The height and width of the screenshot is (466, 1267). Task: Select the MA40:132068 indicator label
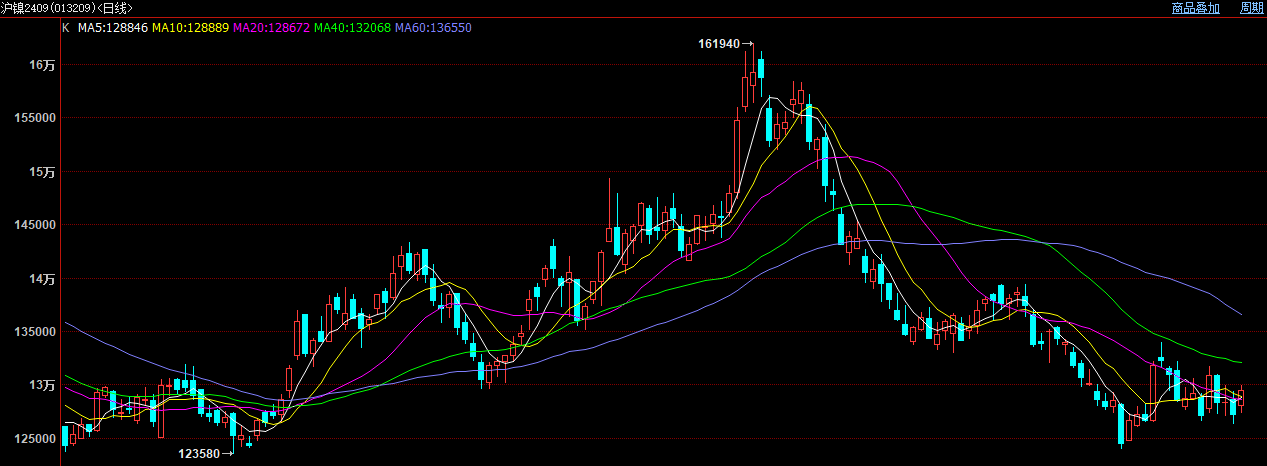pyautogui.click(x=353, y=28)
